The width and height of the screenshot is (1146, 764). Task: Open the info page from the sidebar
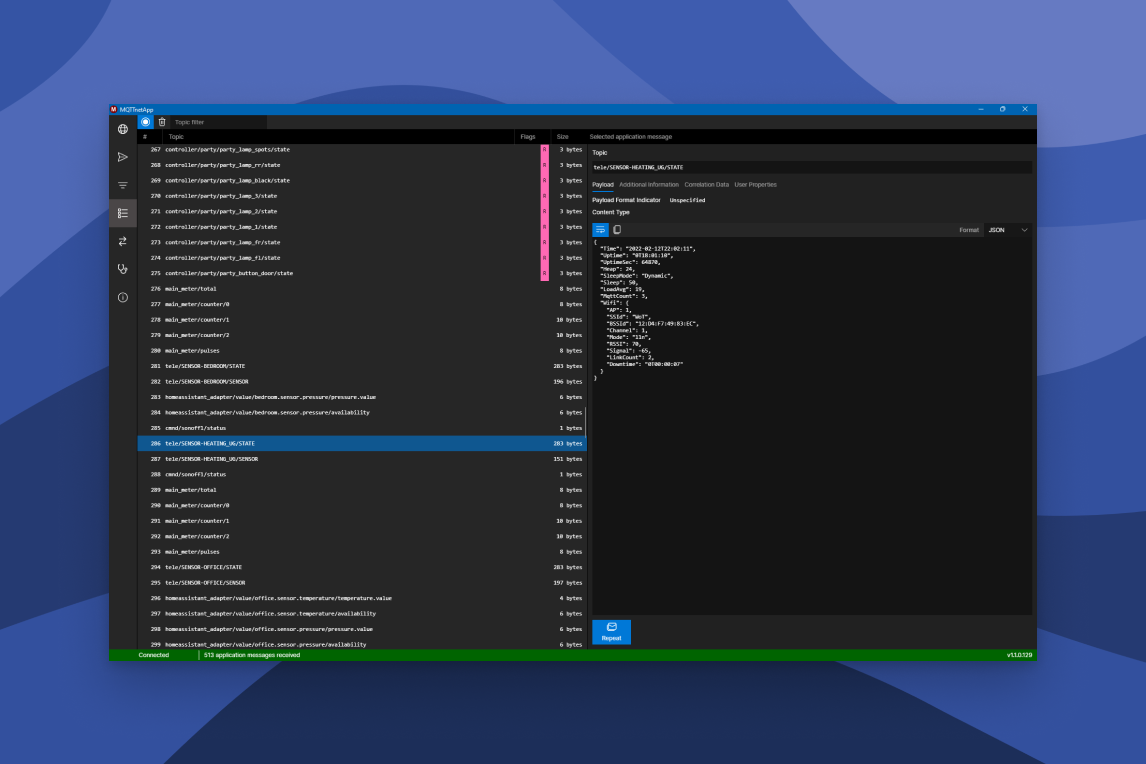tap(122, 296)
